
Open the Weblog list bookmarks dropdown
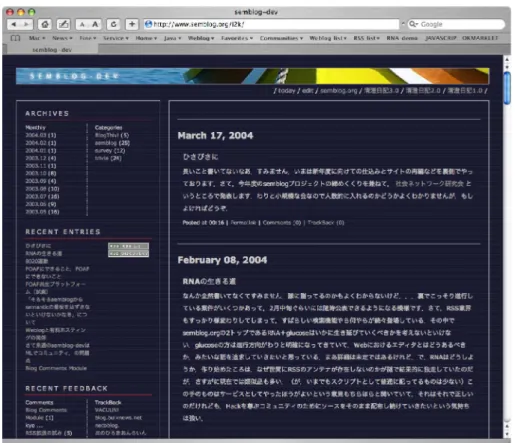pos(328,38)
